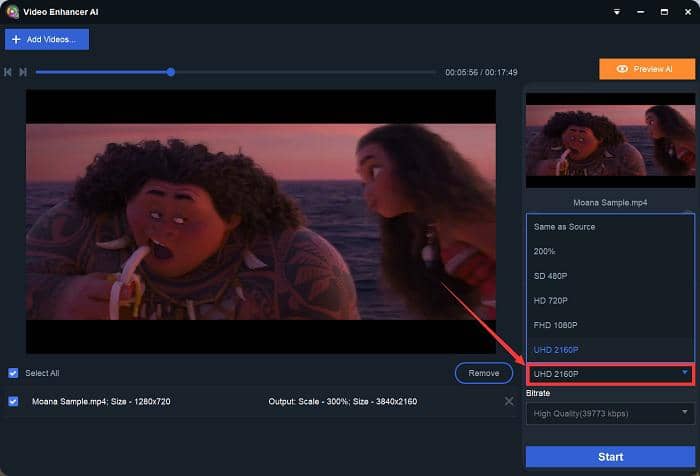Select SD 480P resolution

[x=610, y=276]
